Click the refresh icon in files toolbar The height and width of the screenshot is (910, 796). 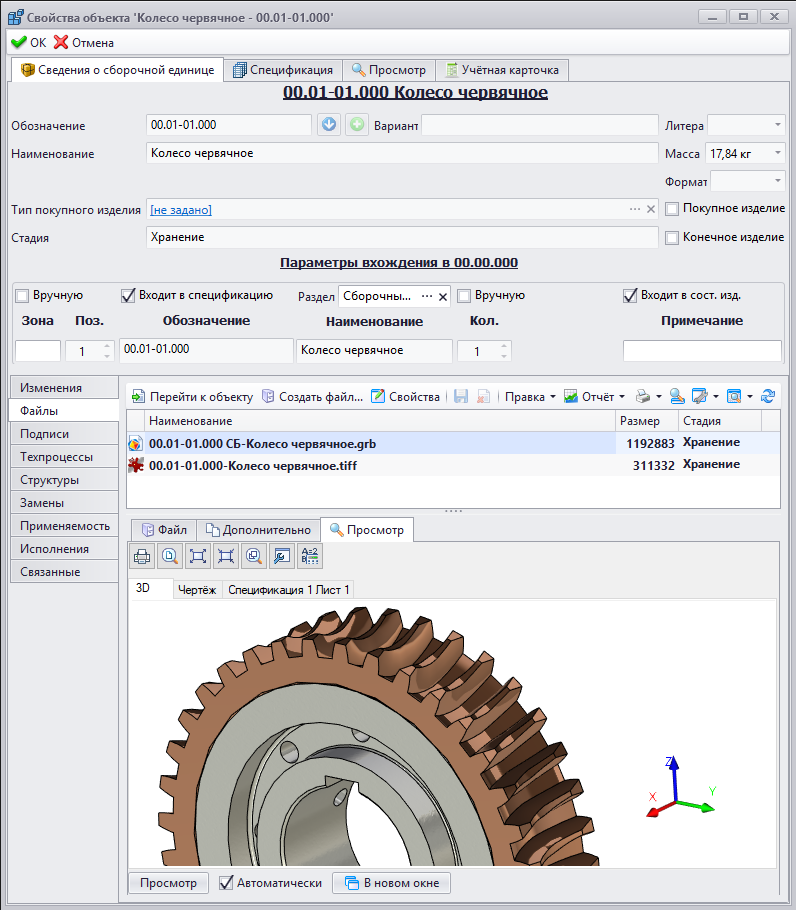coord(768,396)
